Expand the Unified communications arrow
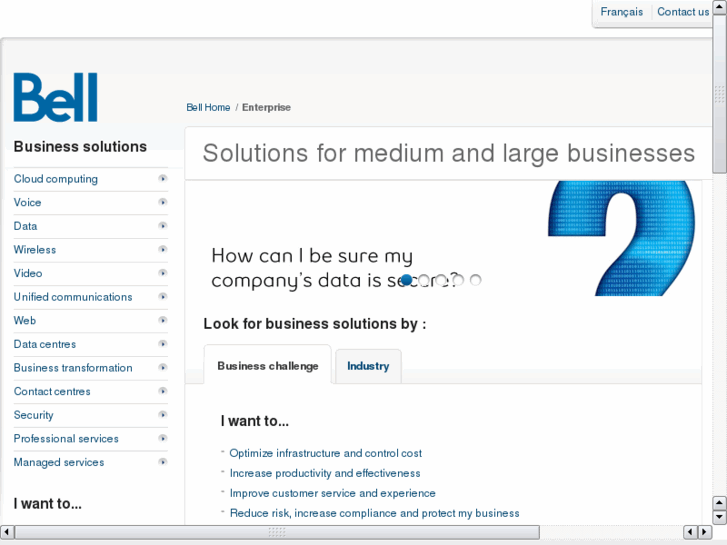Image resolution: width=727 pixels, height=545 pixels. coord(163,297)
